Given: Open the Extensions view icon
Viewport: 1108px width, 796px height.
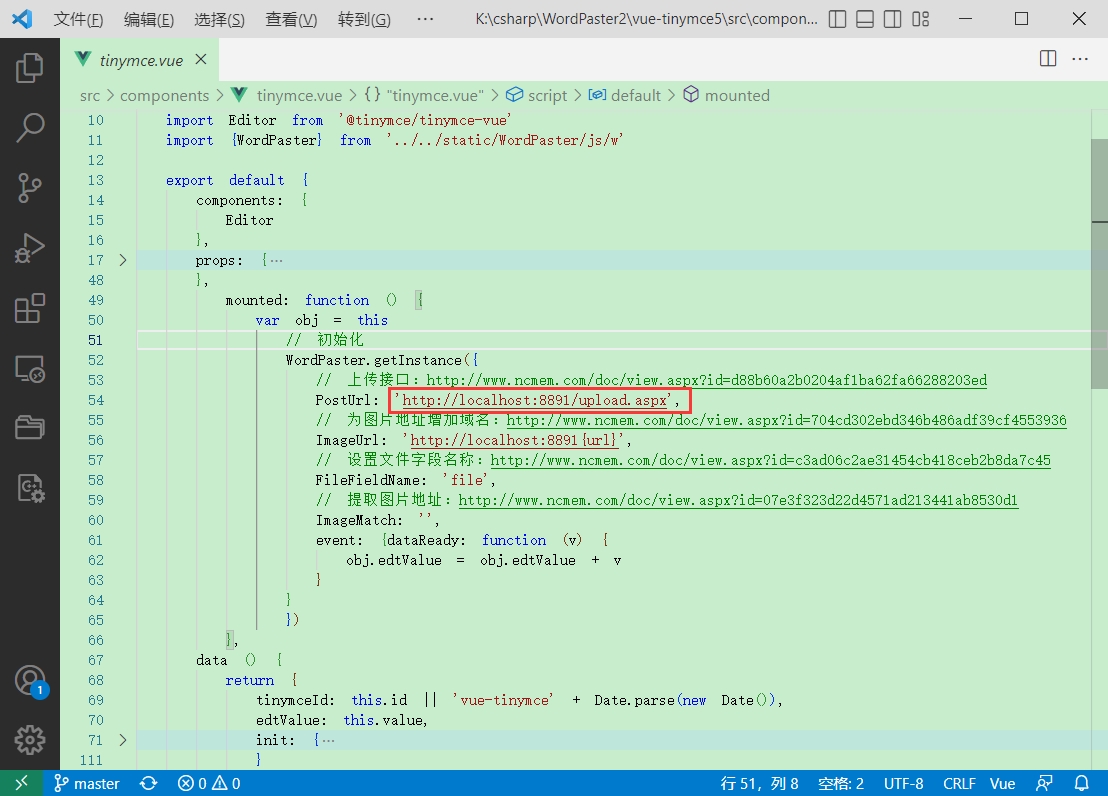Looking at the screenshot, I should pyautogui.click(x=30, y=309).
